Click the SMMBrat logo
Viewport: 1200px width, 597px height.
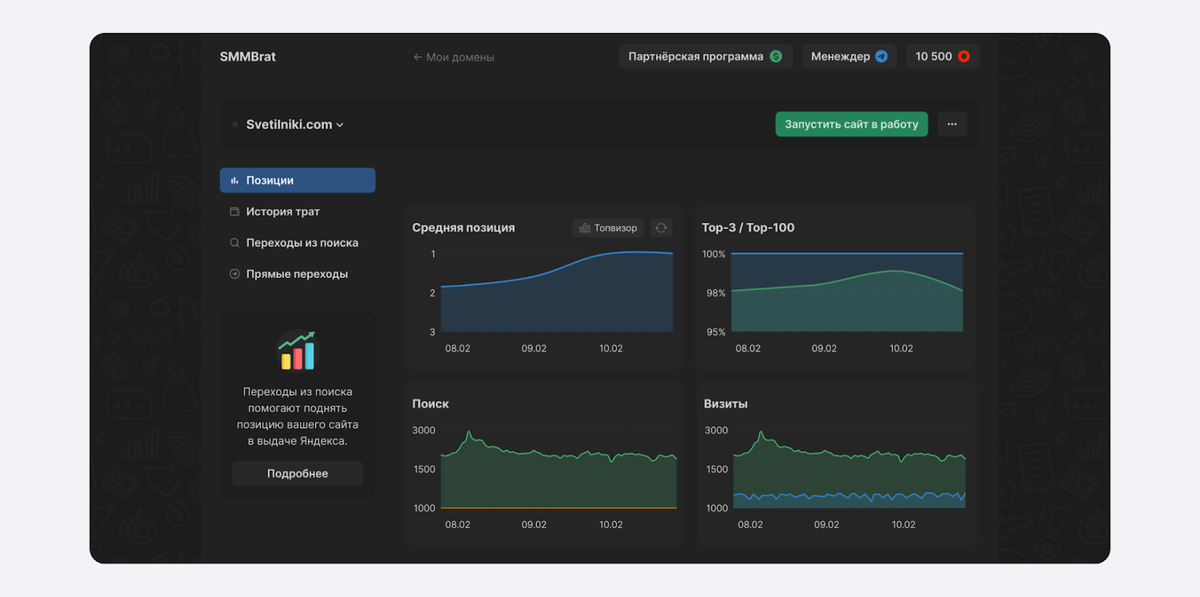click(x=248, y=57)
